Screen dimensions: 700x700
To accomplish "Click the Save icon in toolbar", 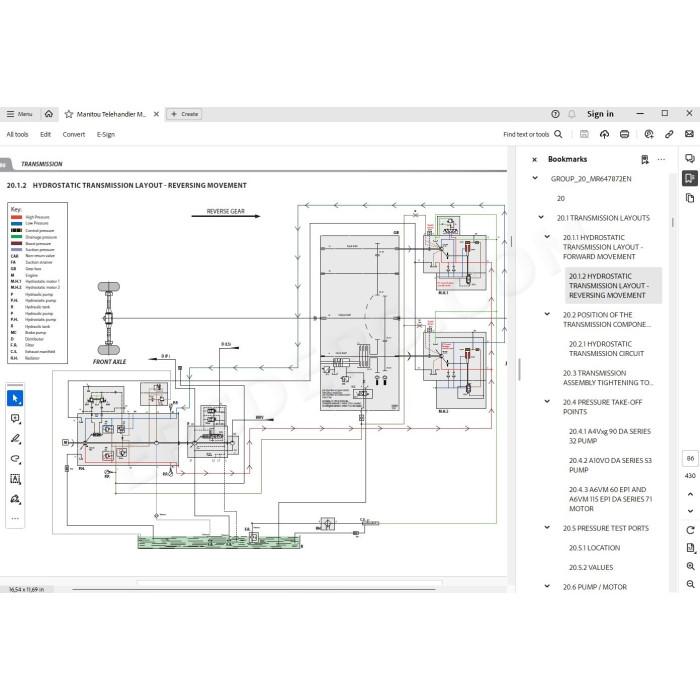I will (x=584, y=134).
